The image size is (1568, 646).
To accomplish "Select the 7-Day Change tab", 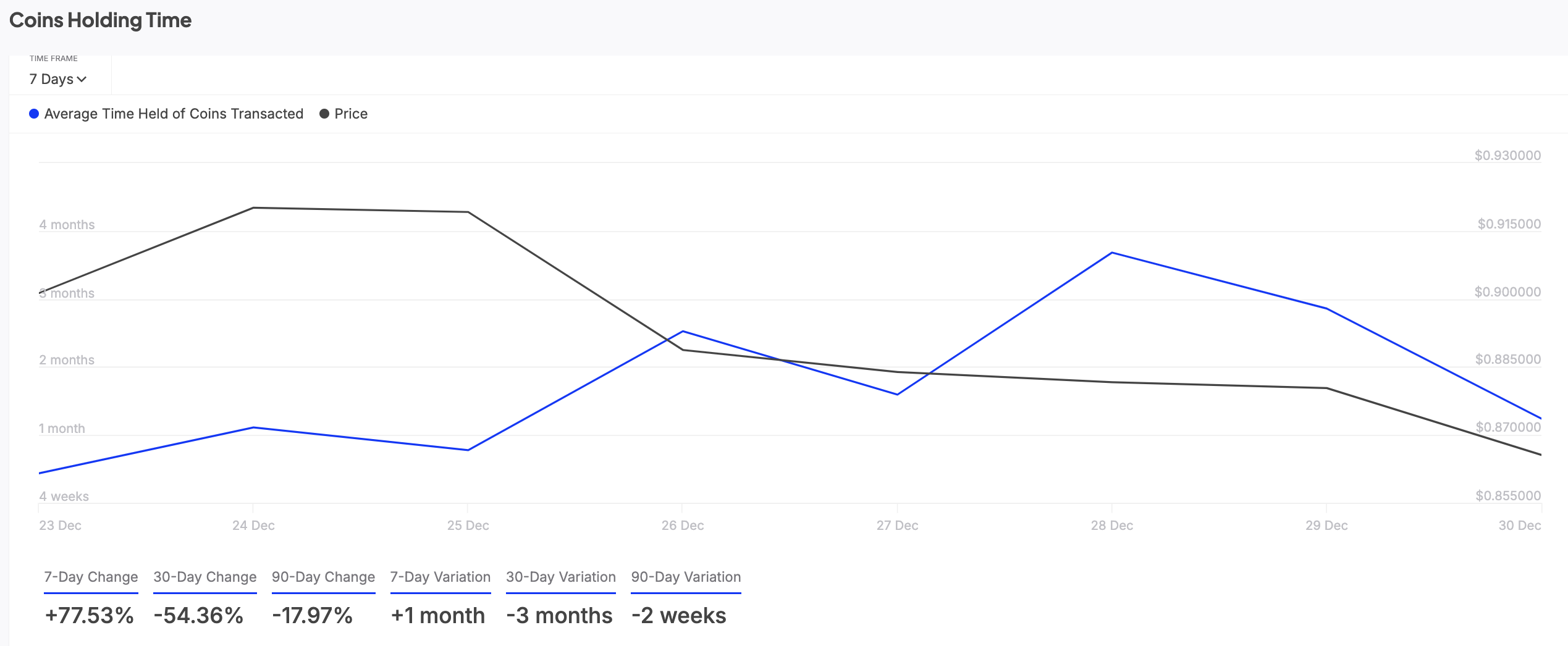I will 91,577.
